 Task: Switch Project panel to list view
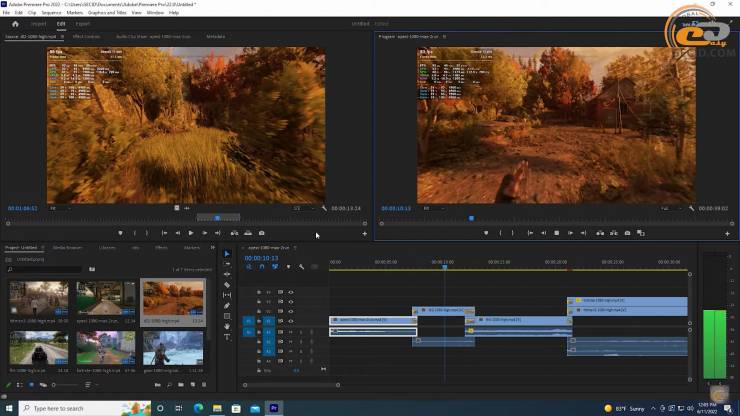pyautogui.click(x=19, y=385)
